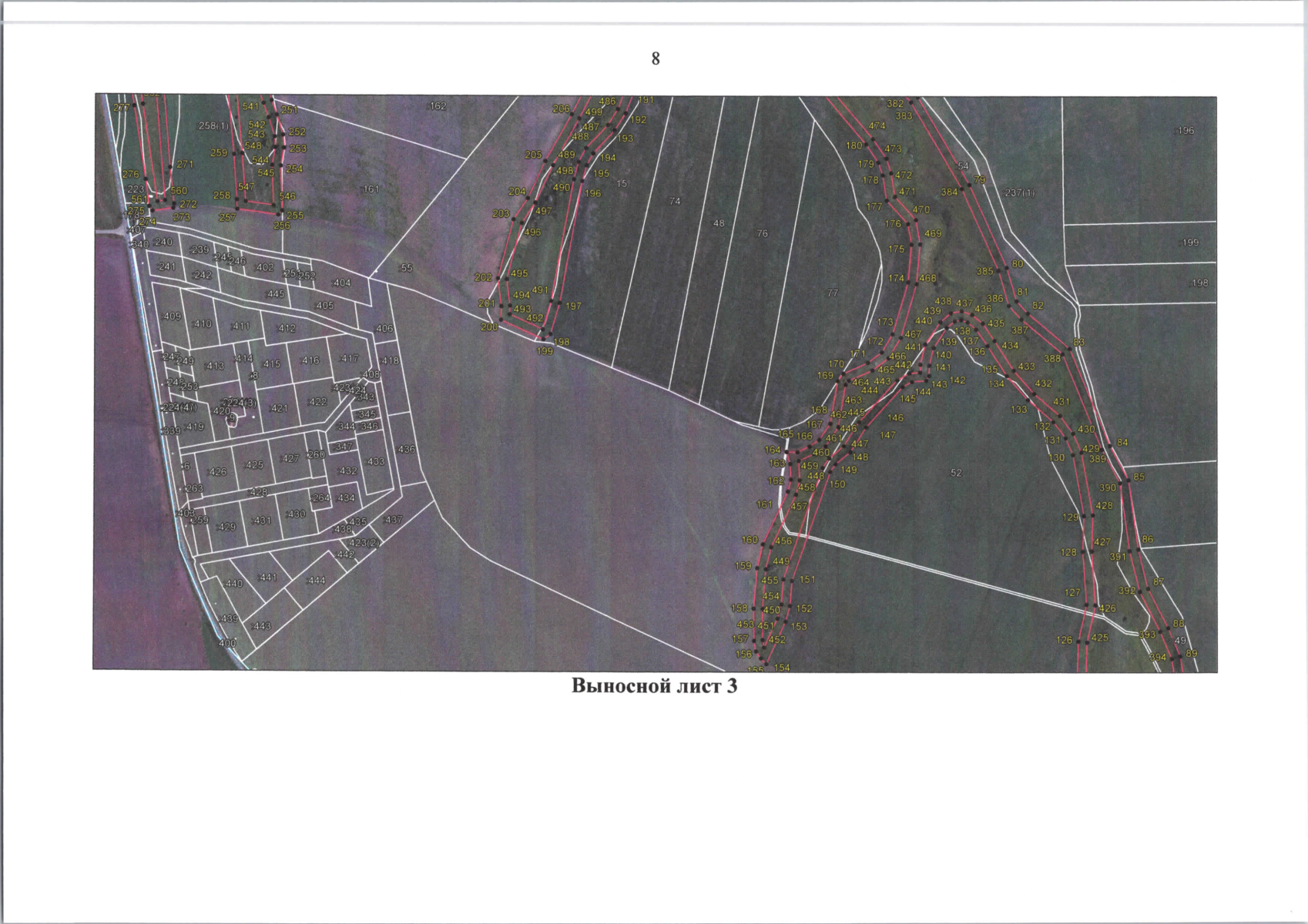The image size is (1308, 924).
Task: Select plot label 400 near the road
Action: click(x=227, y=643)
